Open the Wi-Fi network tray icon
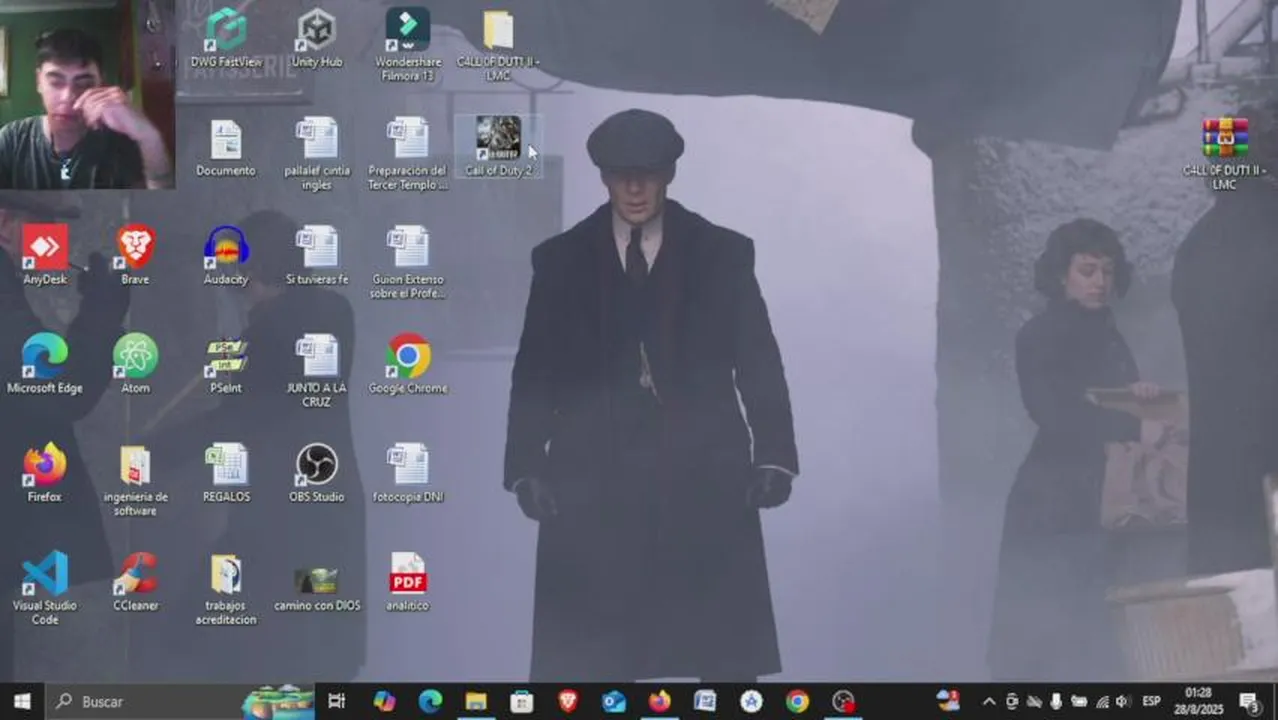Screen dimensions: 1278x720 click(1101, 701)
